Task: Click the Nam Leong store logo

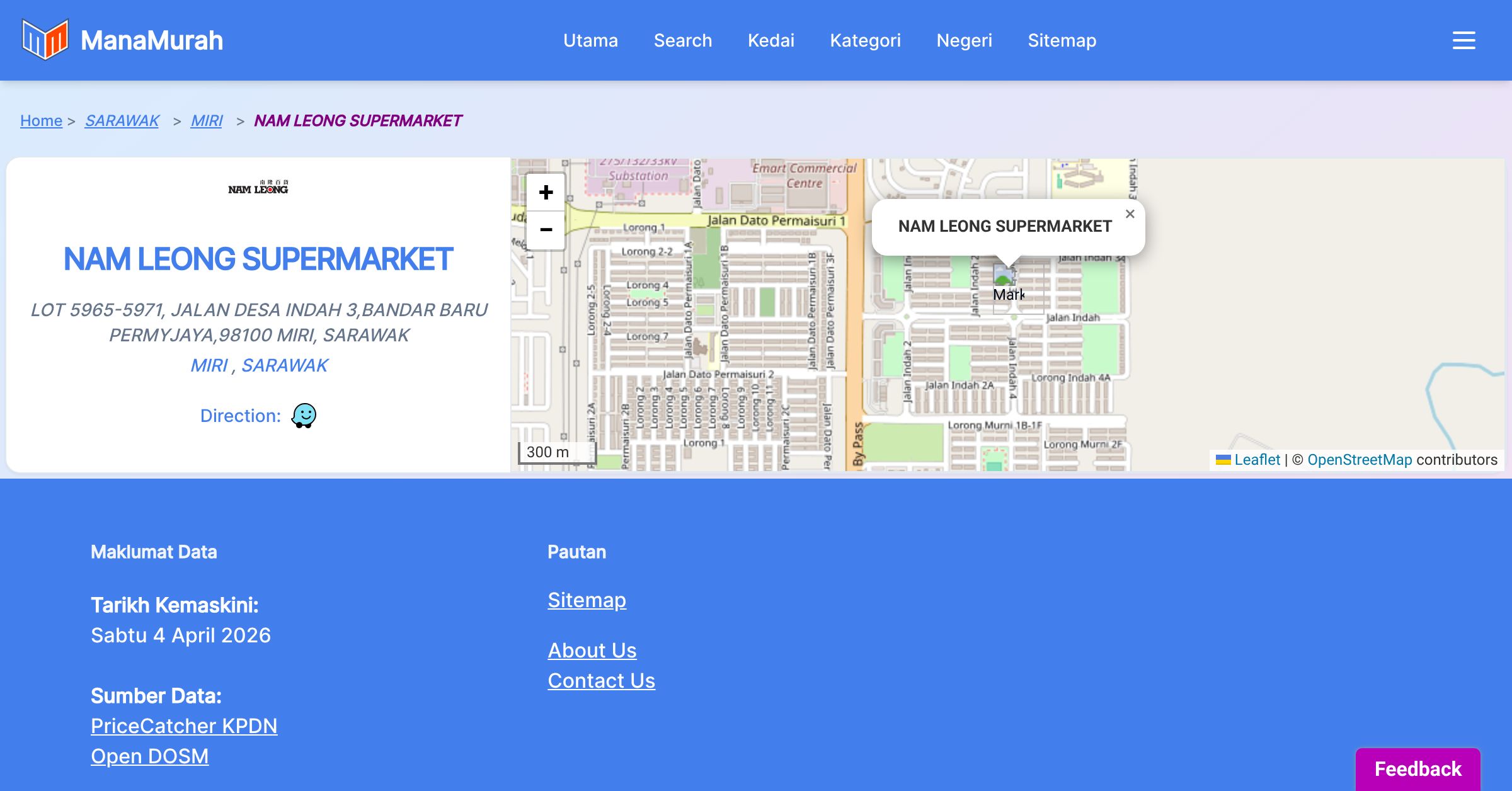Action: [258, 187]
